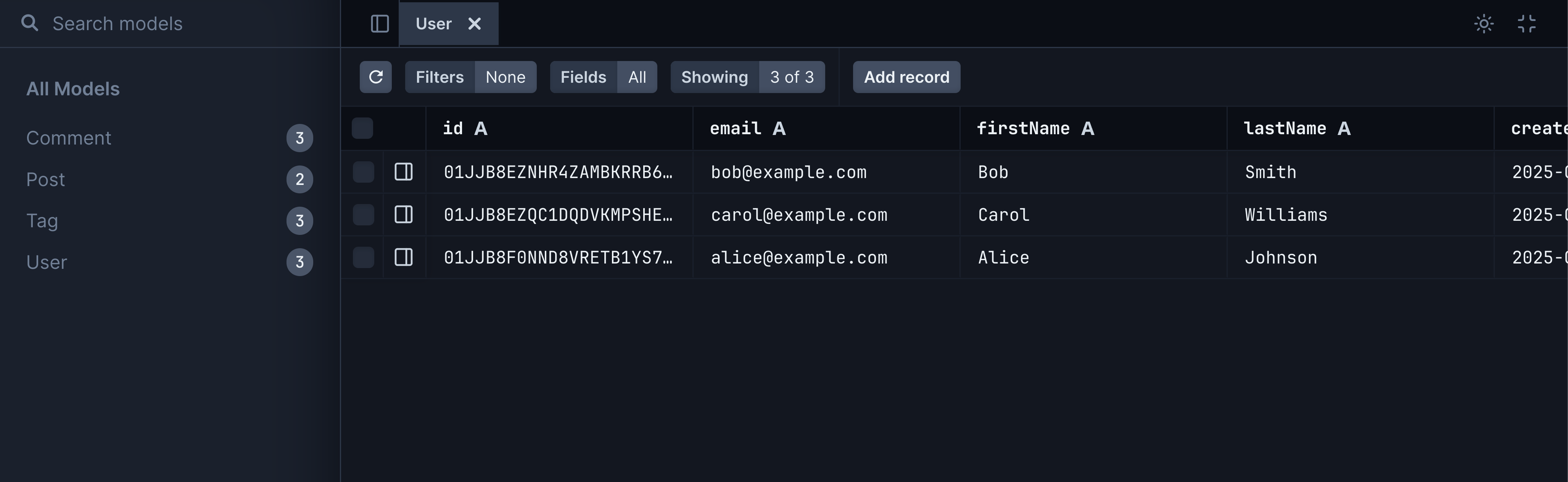The width and height of the screenshot is (1568, 482).
Task: Click the Add record button
Action: (906, 77)
